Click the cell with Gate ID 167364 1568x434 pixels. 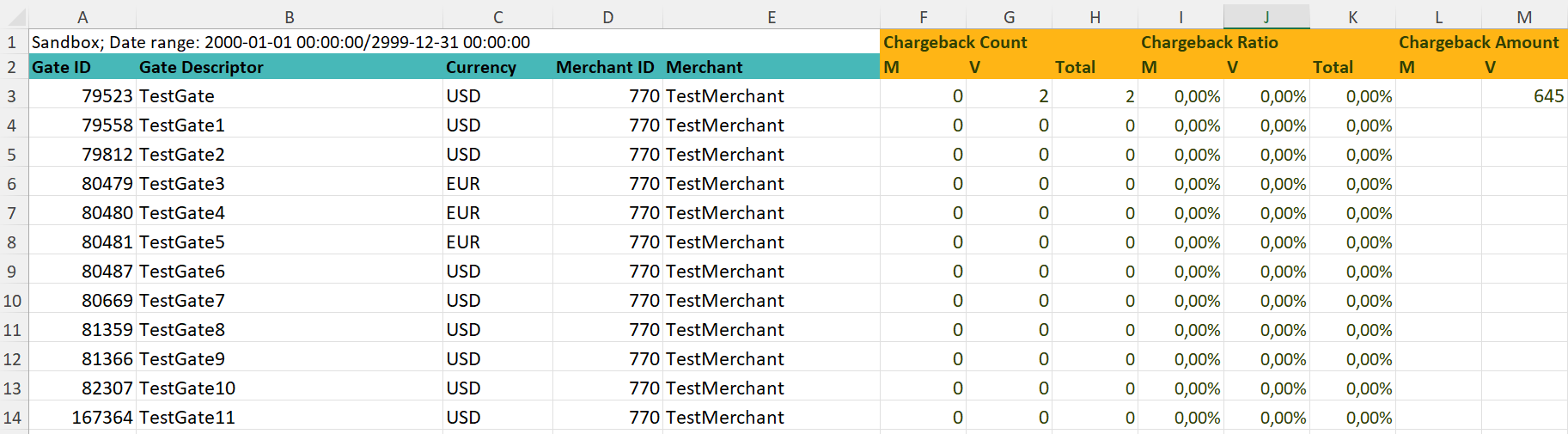coord(82,418)
